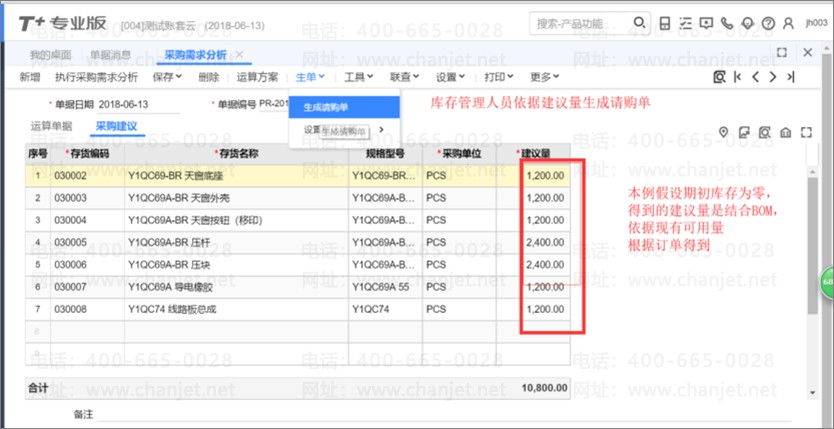Image resolution: width=834 pixels, height=429 pixels.
Task: Switch to the 我的桌面 tab
Action: click(x=50, y=55)
